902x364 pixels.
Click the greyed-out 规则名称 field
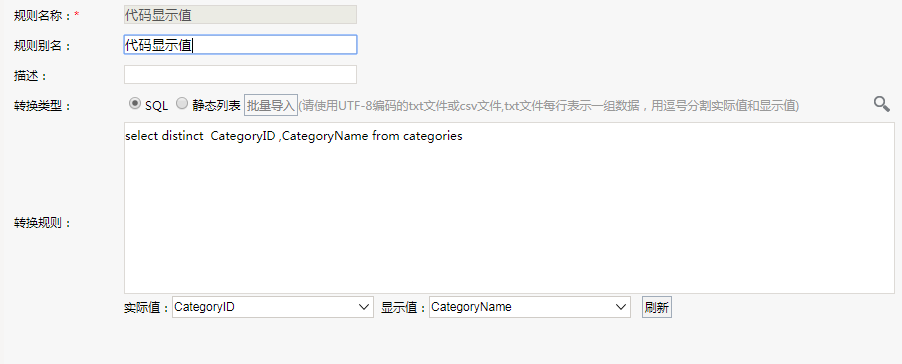click(240, 15)
